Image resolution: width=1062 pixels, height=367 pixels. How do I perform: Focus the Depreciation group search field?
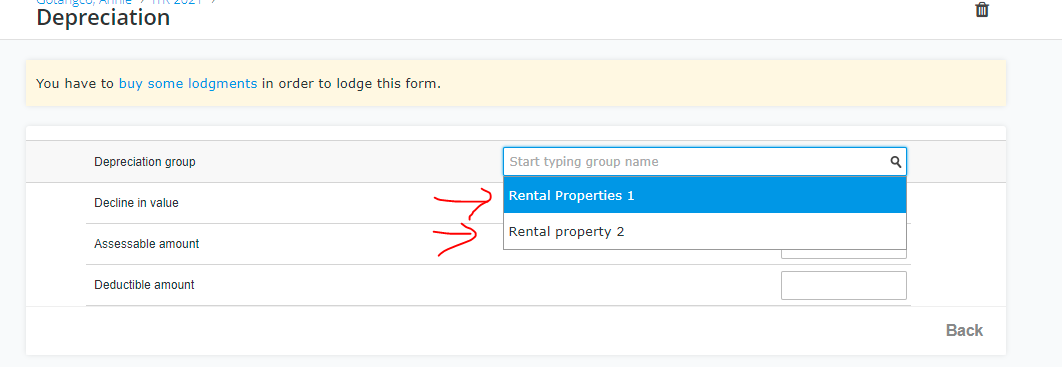point(704,162)
